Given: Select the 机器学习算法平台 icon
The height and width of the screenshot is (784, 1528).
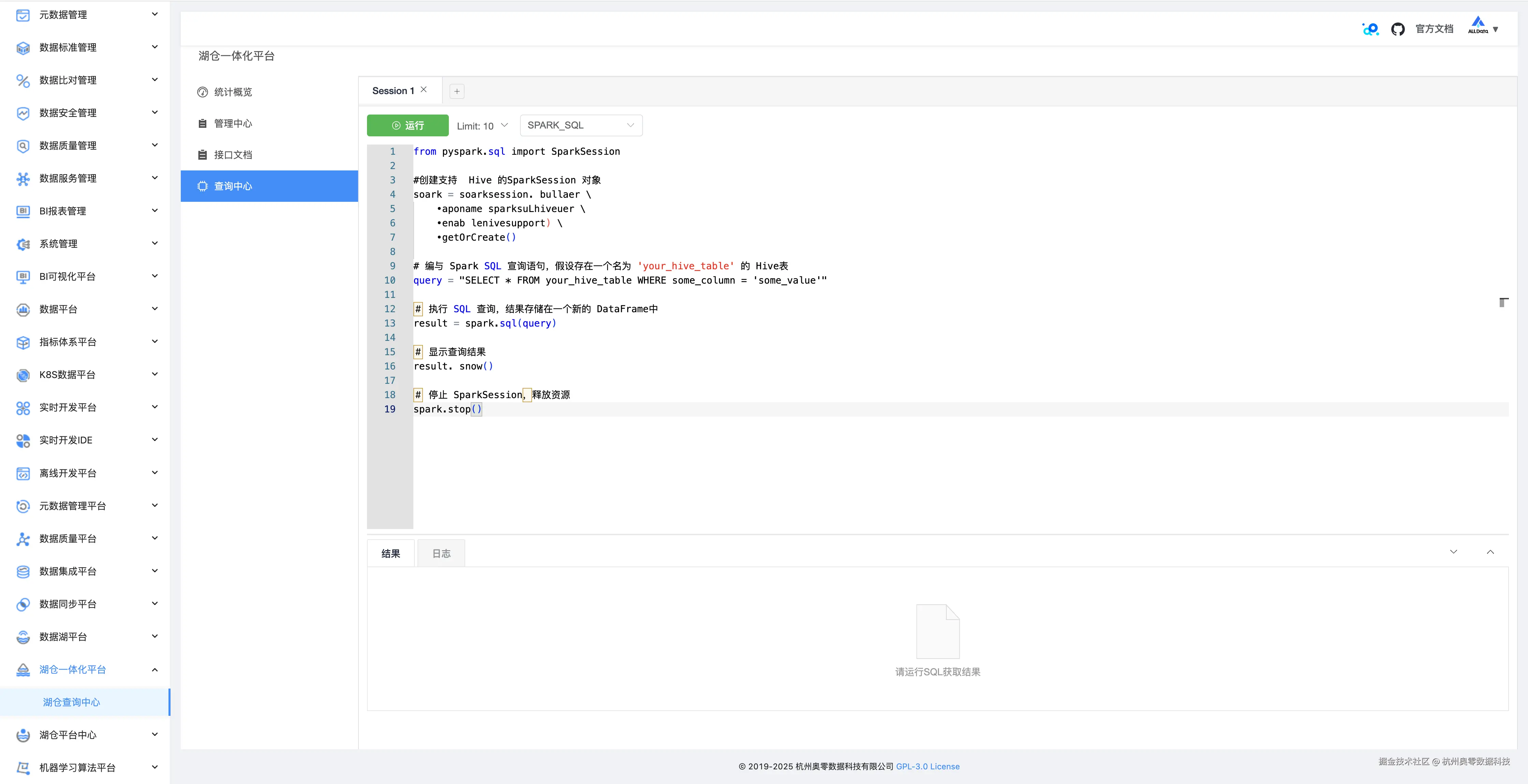Looking at the screenshot, I should [23, 767].
